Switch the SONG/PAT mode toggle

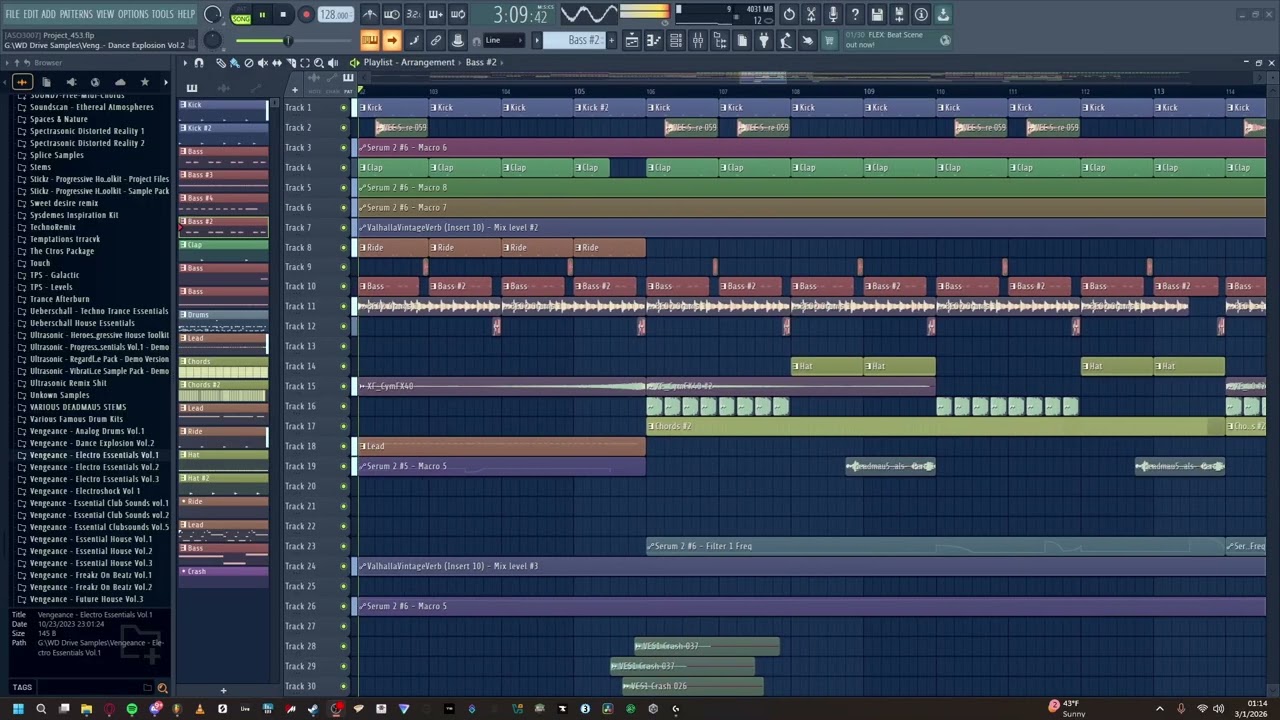click(x=241, y=14)
